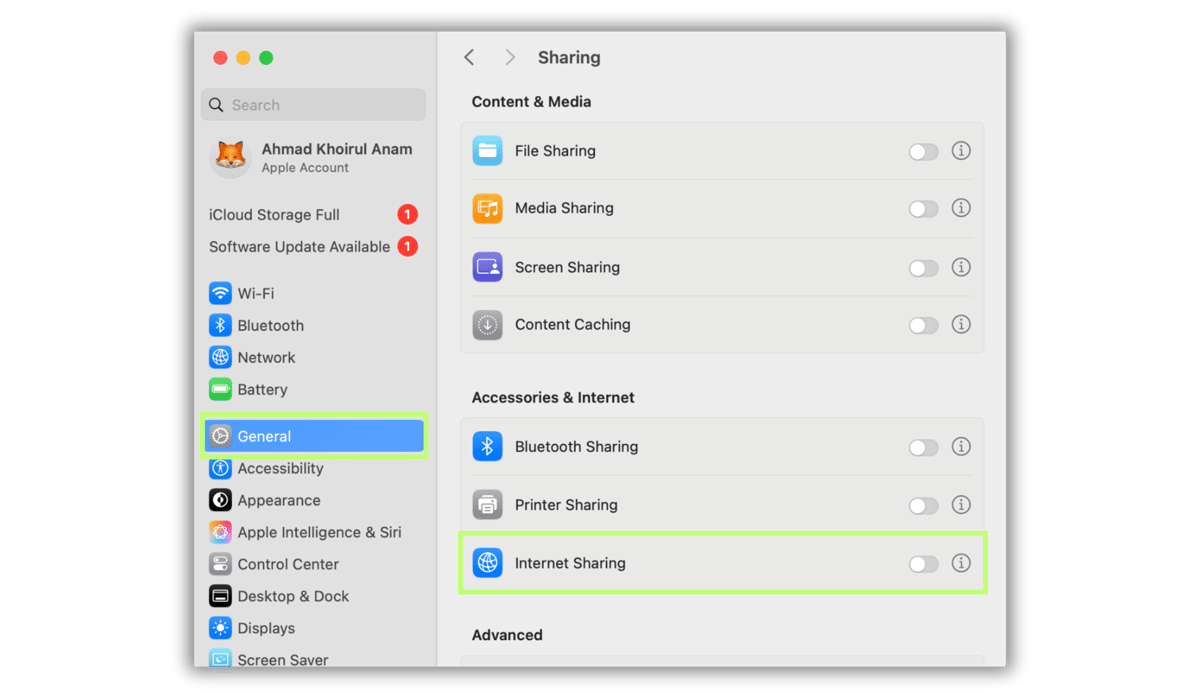Open Accessibility settings label
Viewport: 1200px width, 698px height.
(280, 468)
